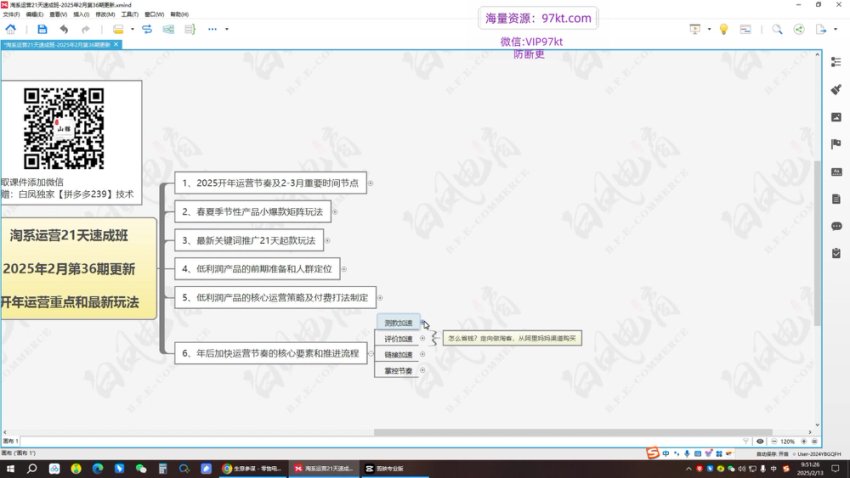The image size is (850, 478).
Task: Click the Share icon in the top toolbar
Action: coord(798,29)
